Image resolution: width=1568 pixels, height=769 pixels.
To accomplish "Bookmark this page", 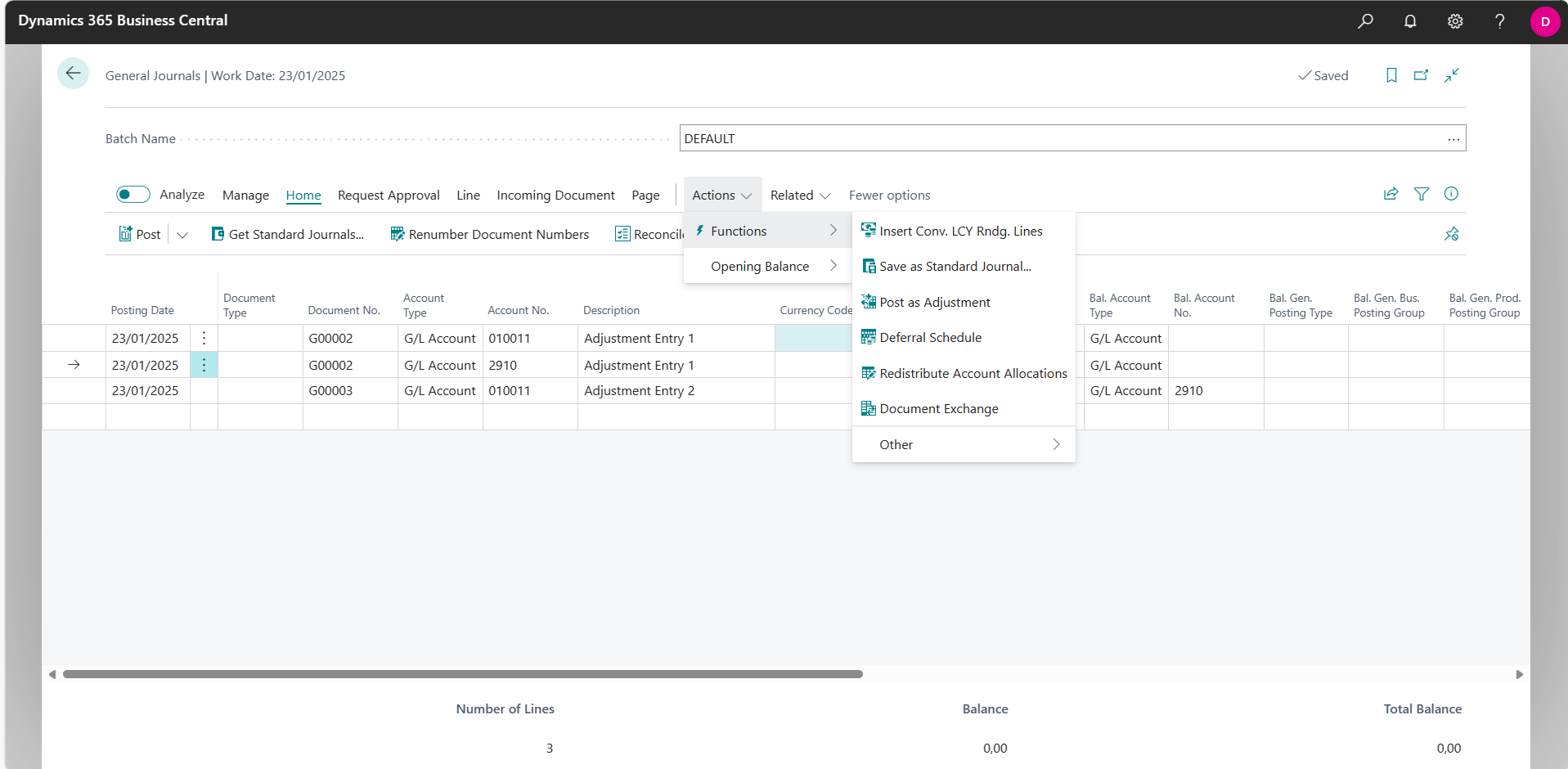I will 1391,75.
